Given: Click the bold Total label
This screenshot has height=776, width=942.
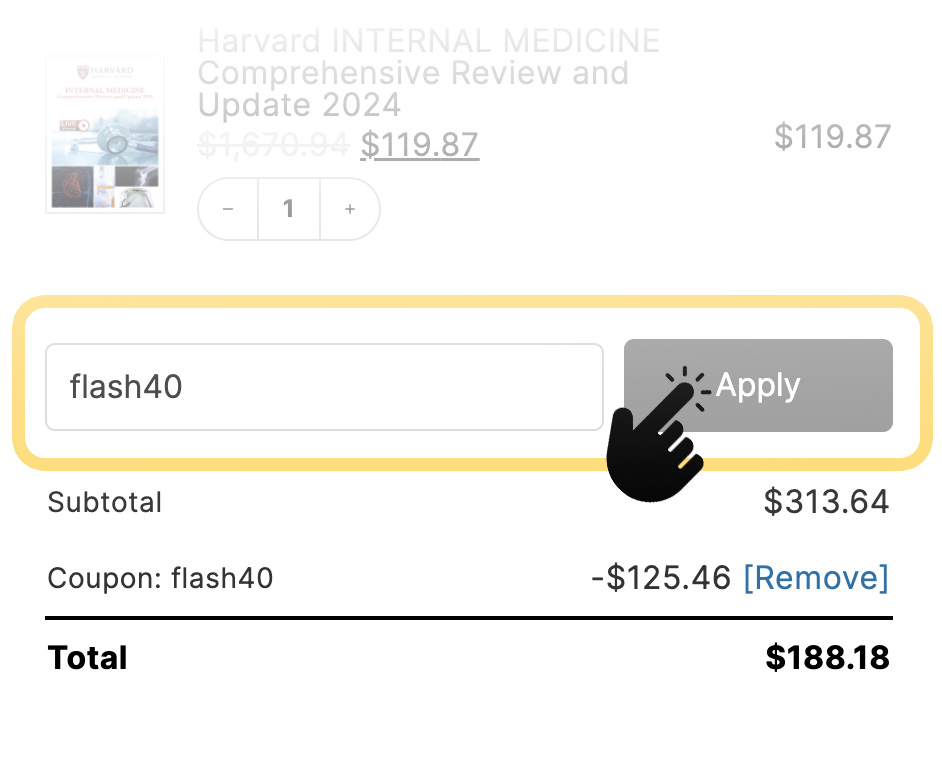Looking at the screenshot, I should (88, 658).
